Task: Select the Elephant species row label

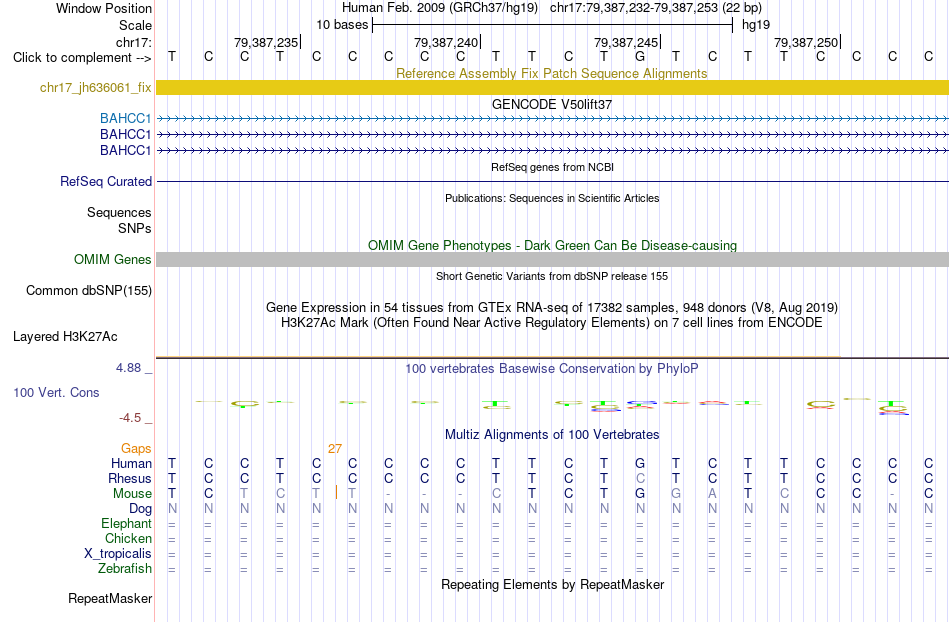Action: (x=126, y=524)
